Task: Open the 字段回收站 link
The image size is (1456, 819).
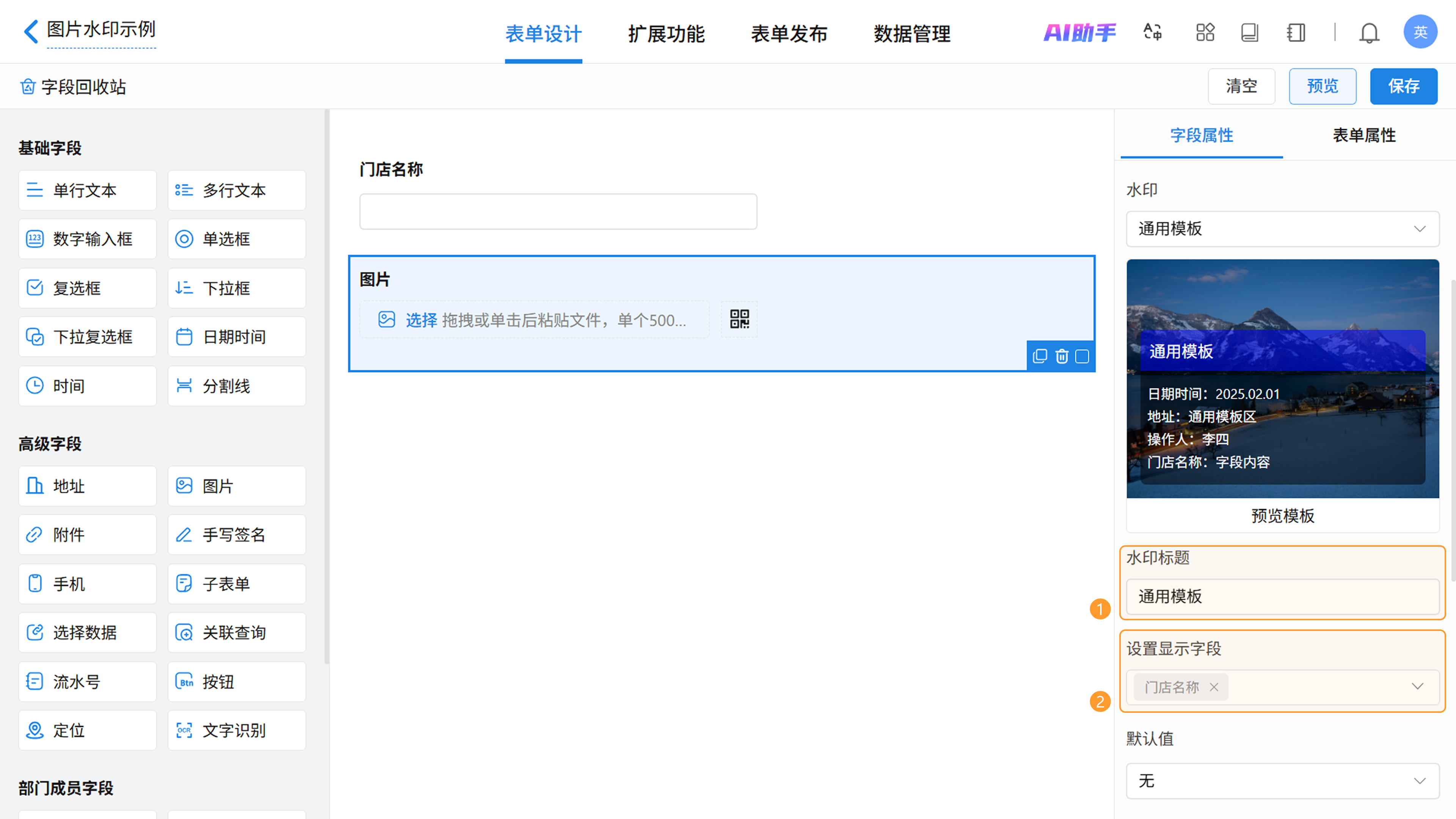Action: [x=74, y=86]
